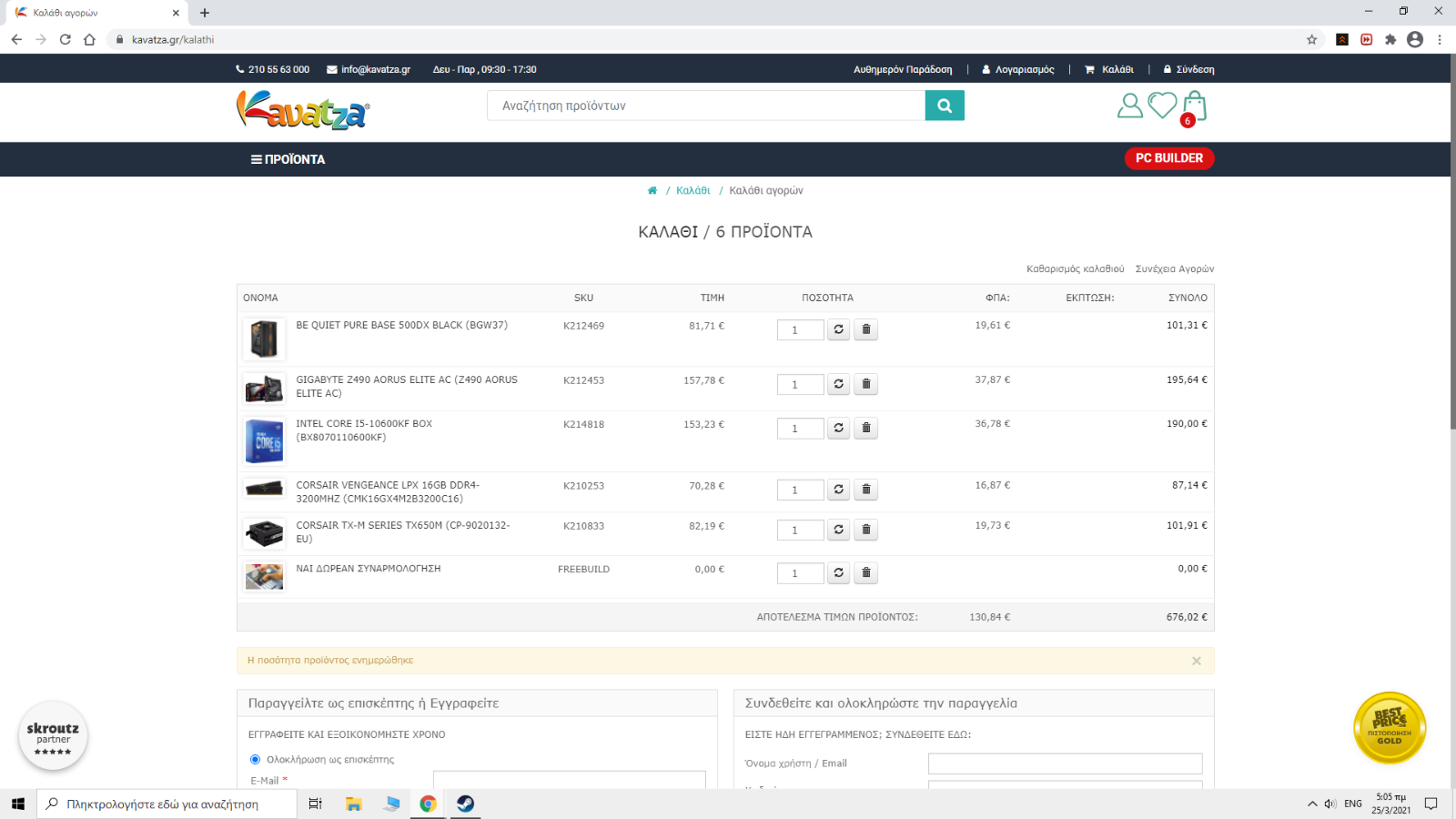Click the home icon in breadcrumb

(652, 190)
